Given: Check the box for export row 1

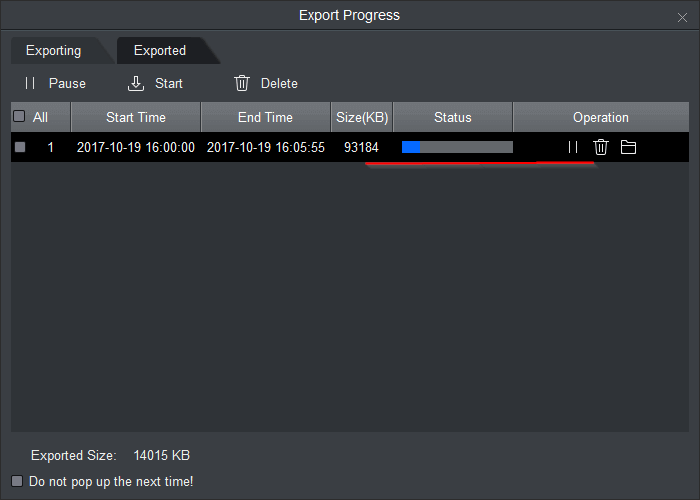Looking at the screenshot, I should (x=20, y=148).
